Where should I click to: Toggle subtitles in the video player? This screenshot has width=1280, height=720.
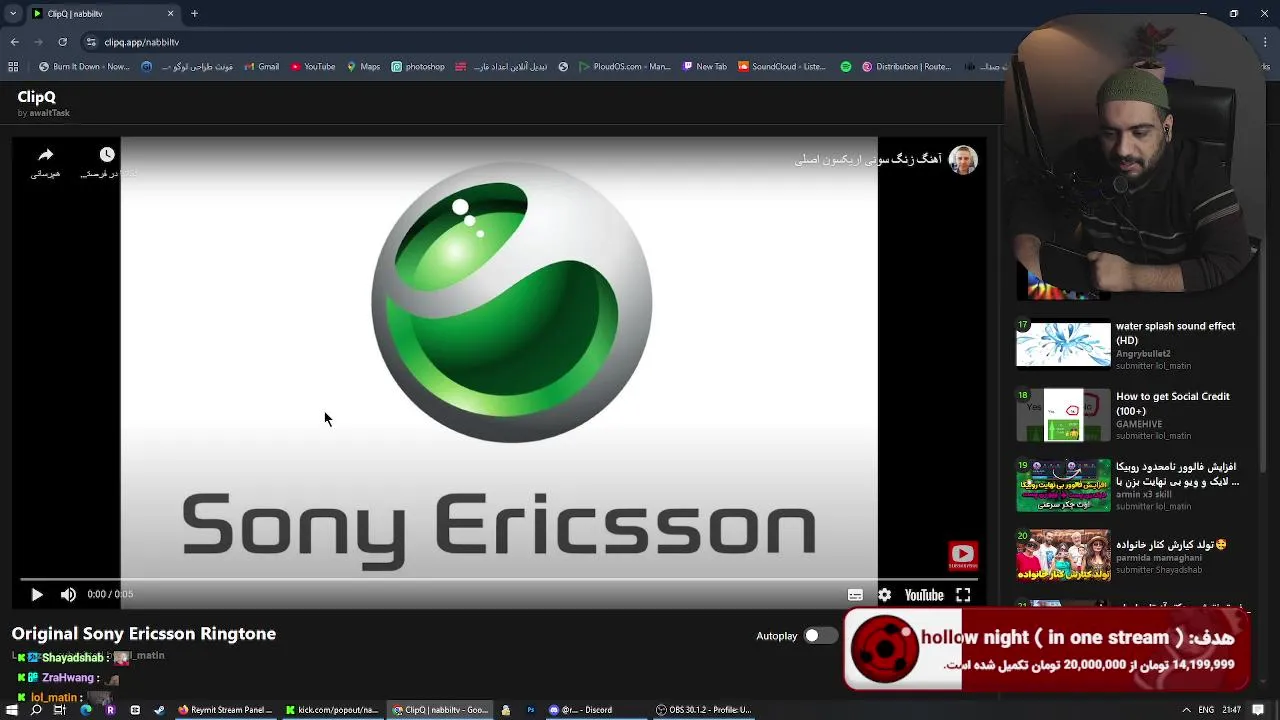click(855, 595)
